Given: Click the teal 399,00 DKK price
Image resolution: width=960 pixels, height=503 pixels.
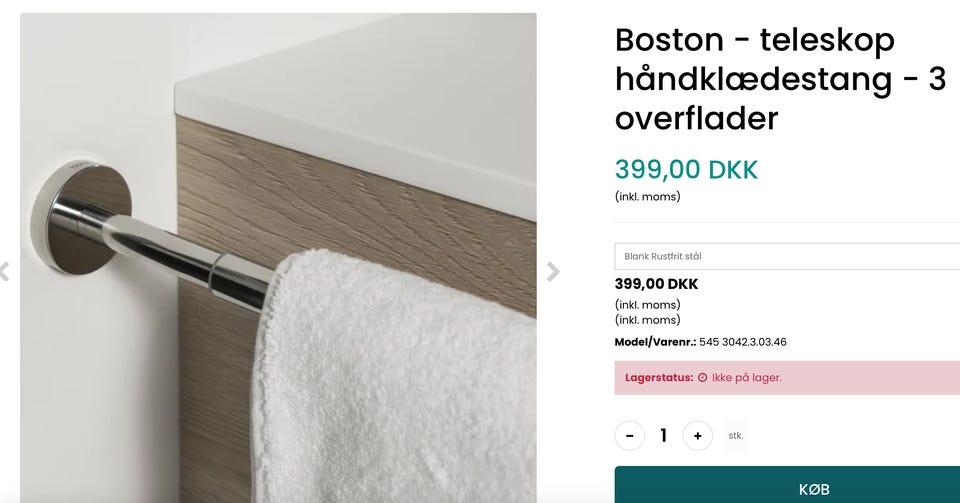Looking at the screenshot, I should (686, 170).
